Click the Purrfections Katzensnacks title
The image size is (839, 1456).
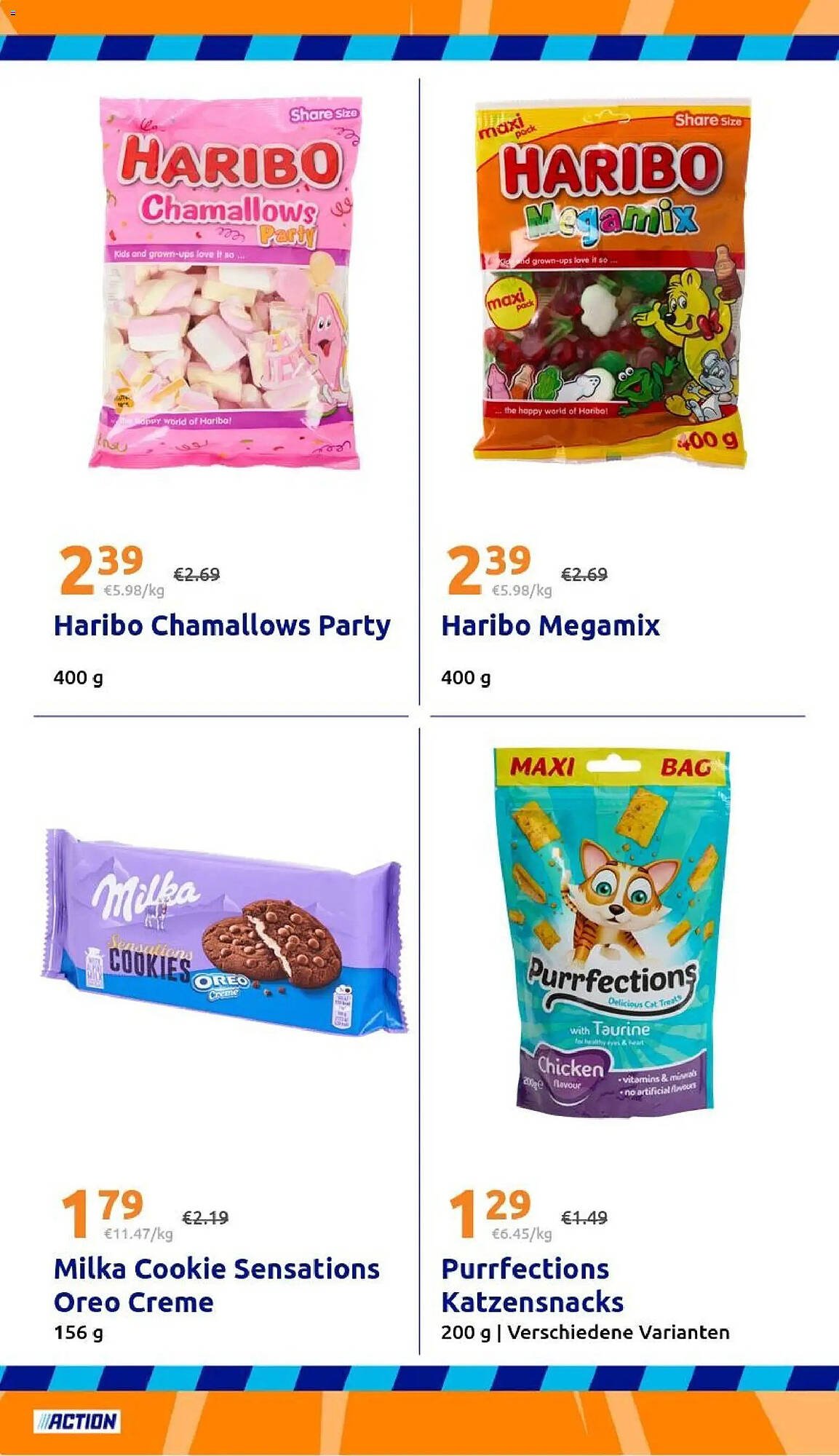(532, 1285)
